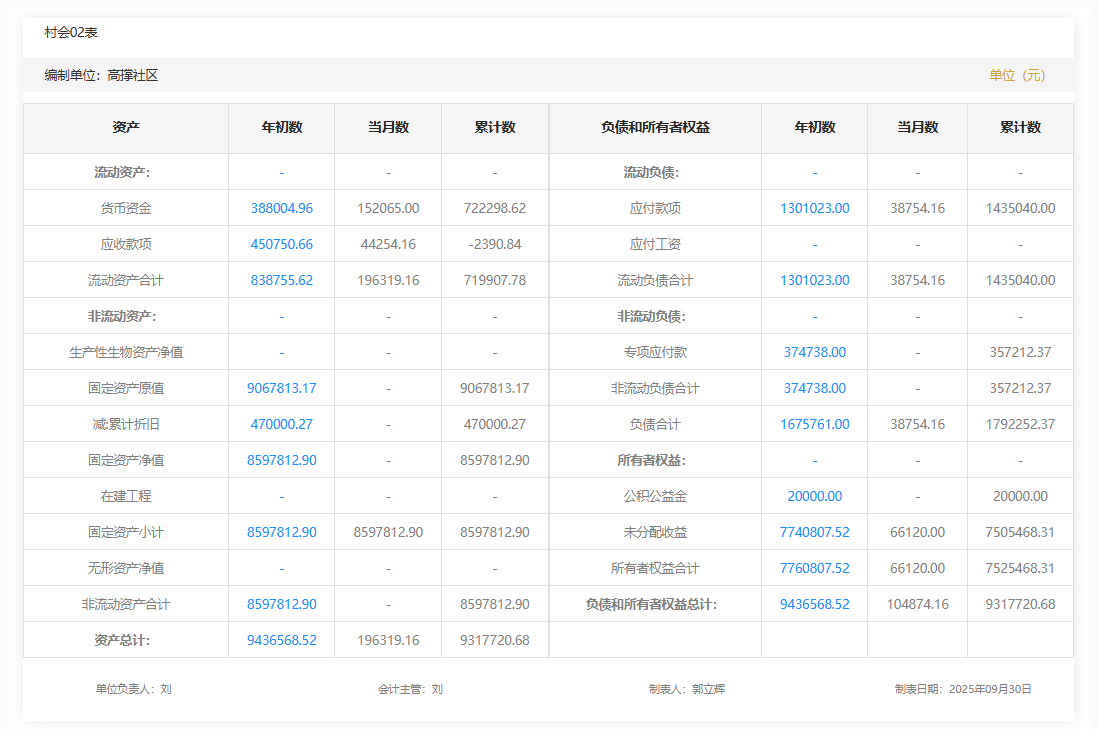Open 流动负债合计 row's blue 年初数 link
The width and height of the screenshot is (1098, 729).
click(814, 280)
